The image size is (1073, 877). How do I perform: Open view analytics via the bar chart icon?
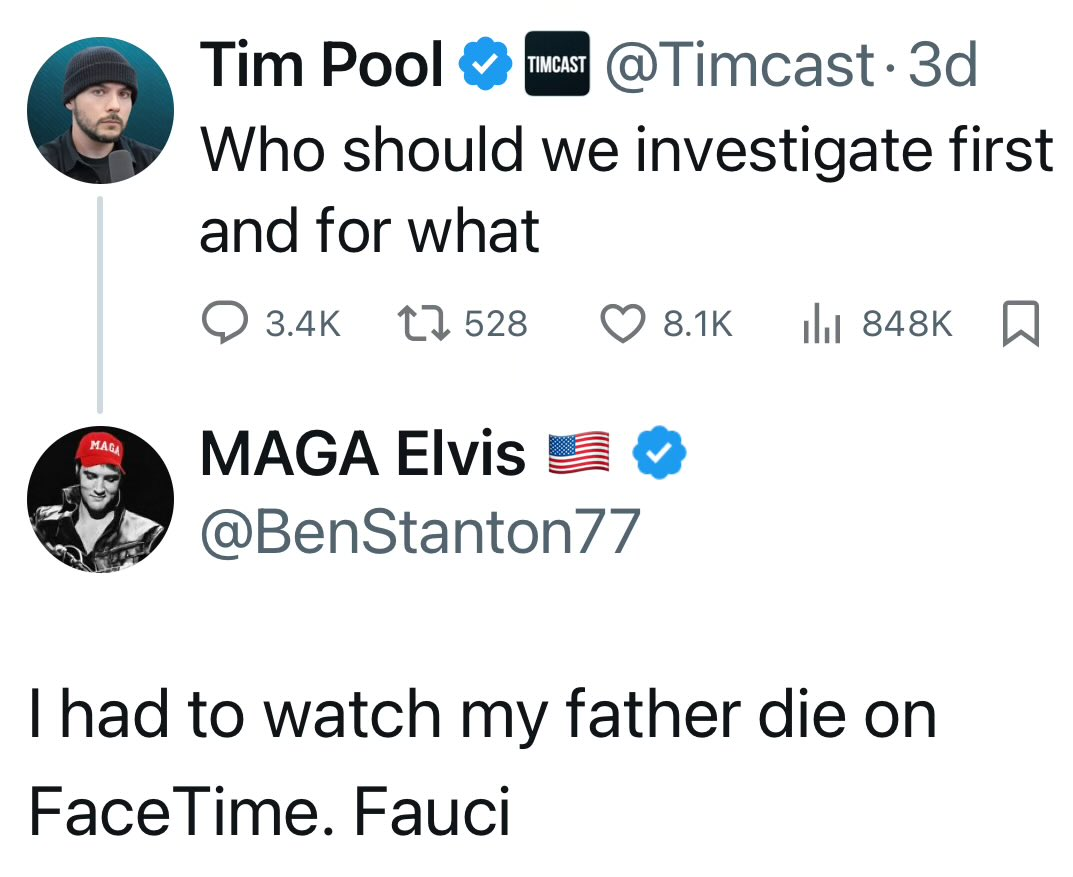pos(823,322)
